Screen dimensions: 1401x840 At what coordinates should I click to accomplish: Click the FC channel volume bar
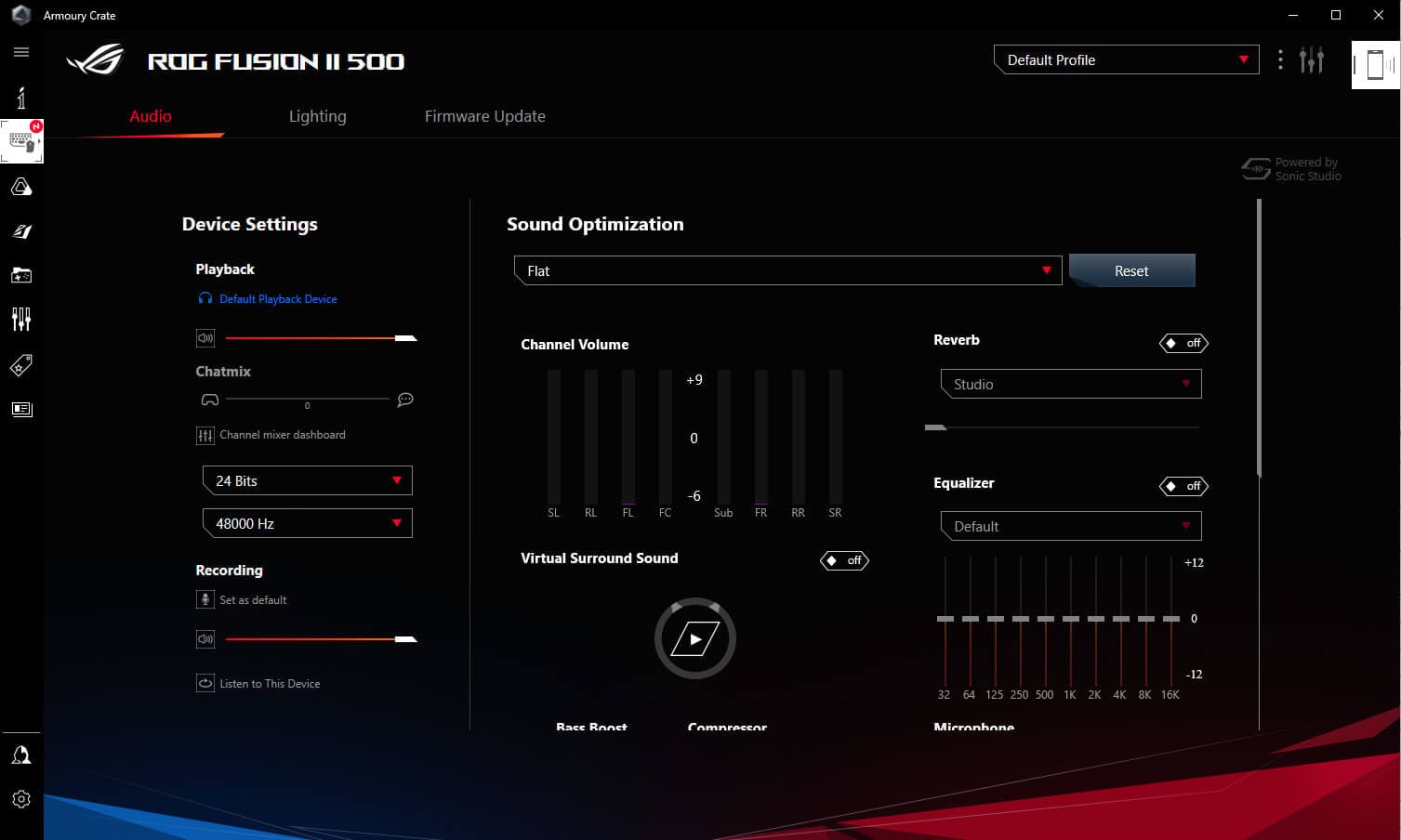pos(666,437)
